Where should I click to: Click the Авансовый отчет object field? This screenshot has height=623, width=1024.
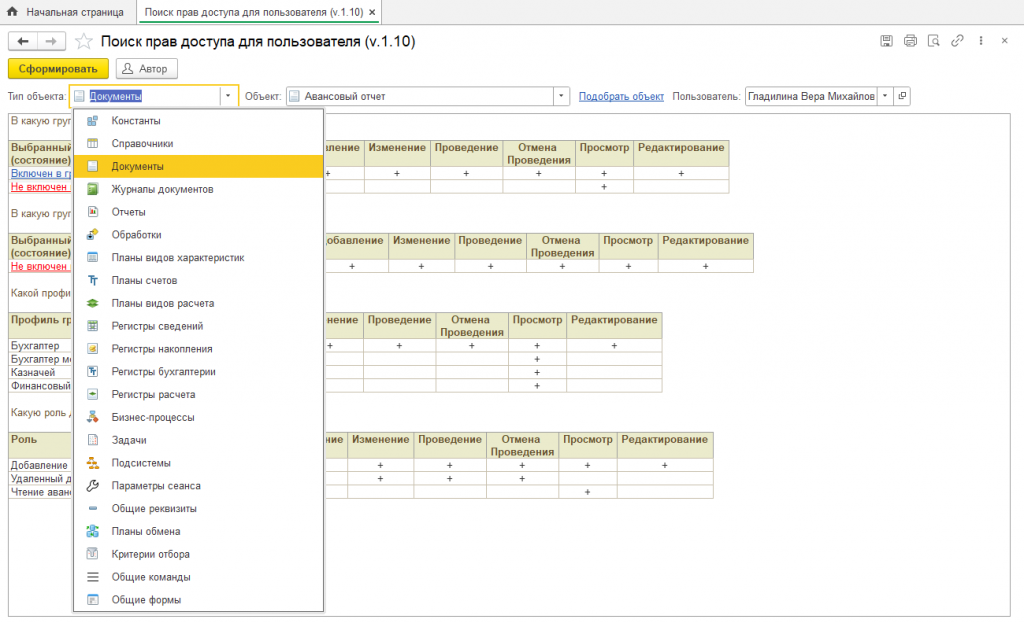coord(420,96)
